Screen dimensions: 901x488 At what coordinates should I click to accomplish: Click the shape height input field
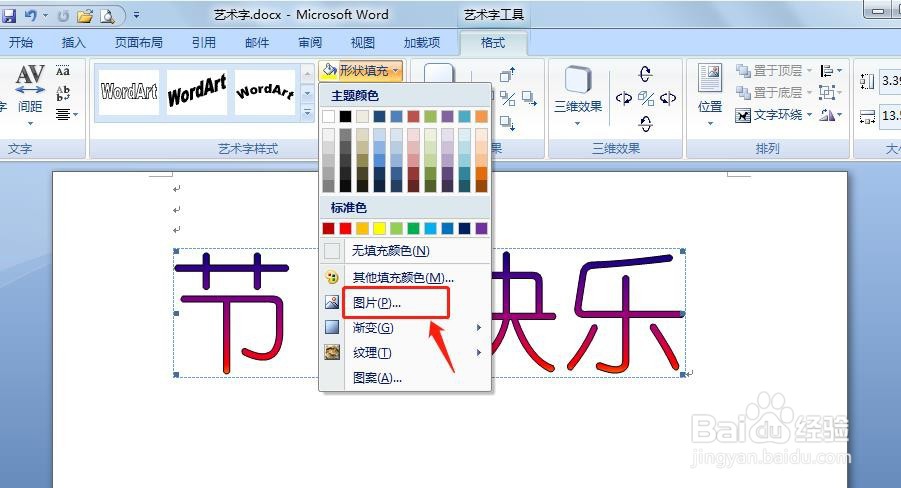click(x=890, y=80)
